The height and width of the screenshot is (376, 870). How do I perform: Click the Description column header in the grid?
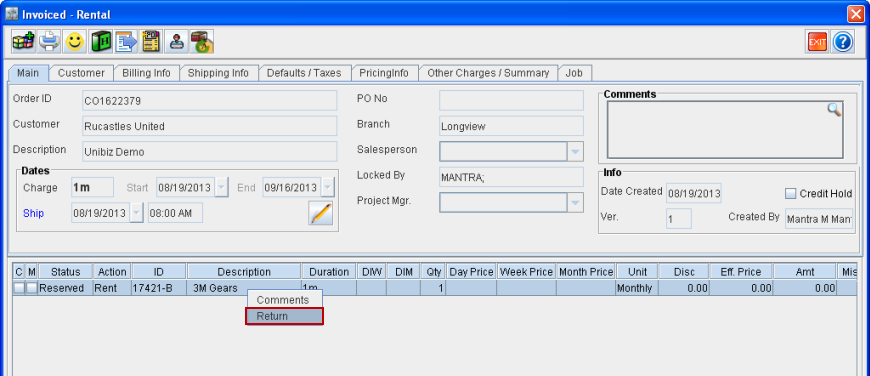244,272
